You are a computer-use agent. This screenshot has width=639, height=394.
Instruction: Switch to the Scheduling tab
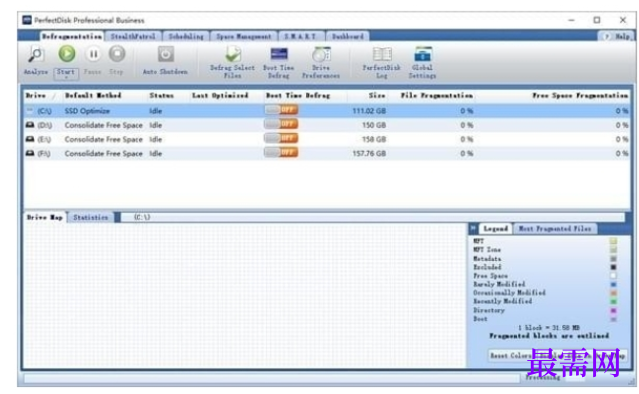(x=186, y=37)
